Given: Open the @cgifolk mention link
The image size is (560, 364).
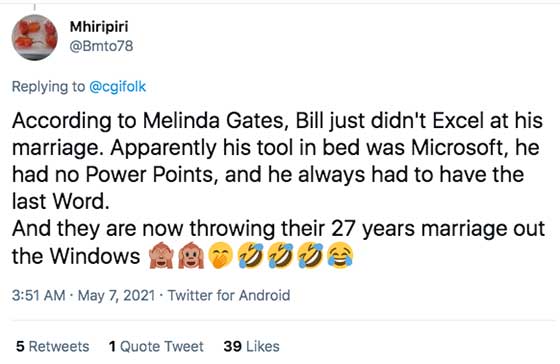Looking at the screenshot, I should (117, 86).
